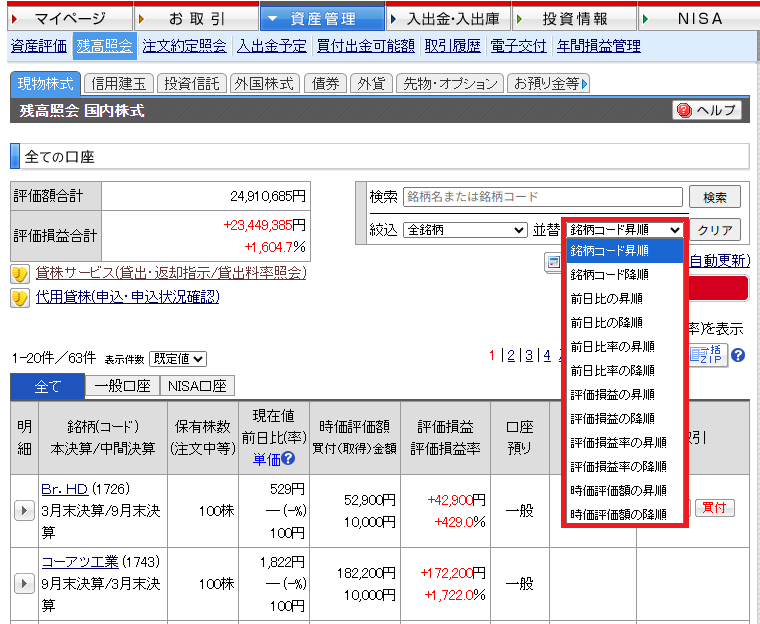
Task: Click the 一括ZIP download icon
Action: [x=708, y=355]
